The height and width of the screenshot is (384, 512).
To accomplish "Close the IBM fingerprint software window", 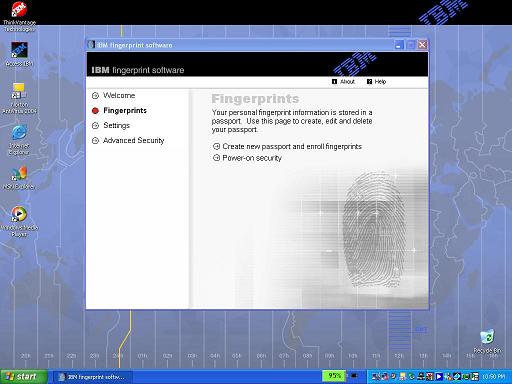I will click(422, 45).
